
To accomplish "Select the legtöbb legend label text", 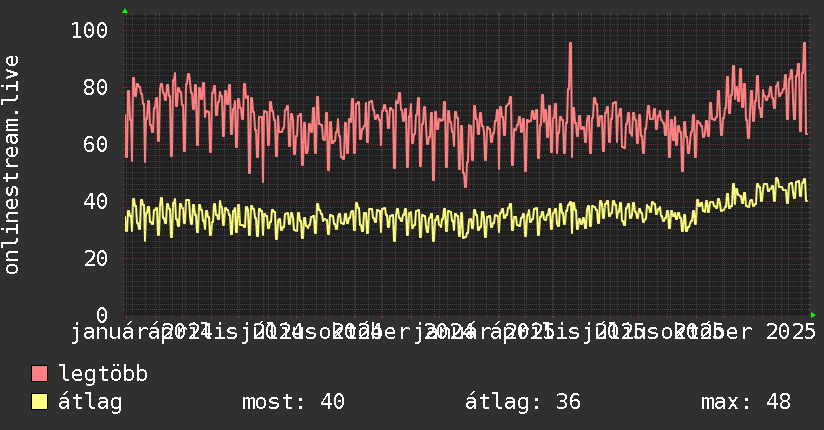I will click(103, 373).
